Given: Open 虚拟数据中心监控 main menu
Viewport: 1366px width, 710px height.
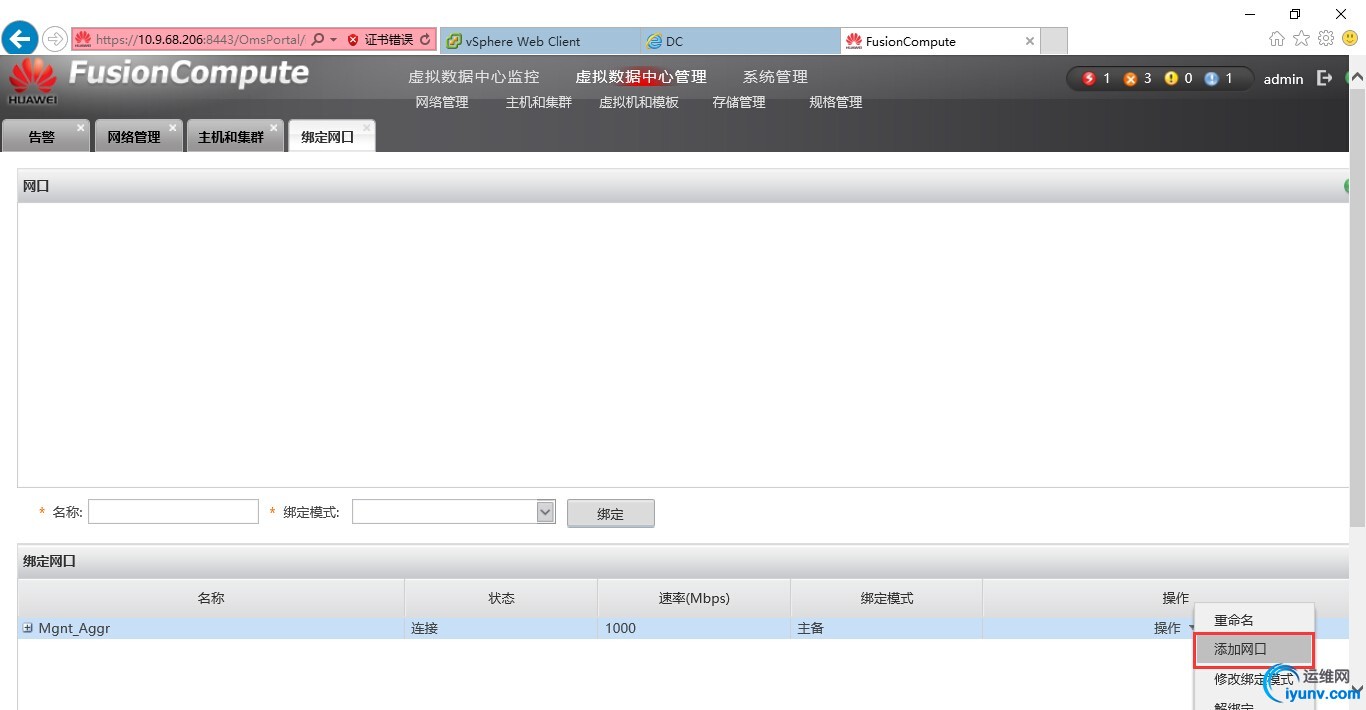Looking at the screenshot, I should pos(474,77).
